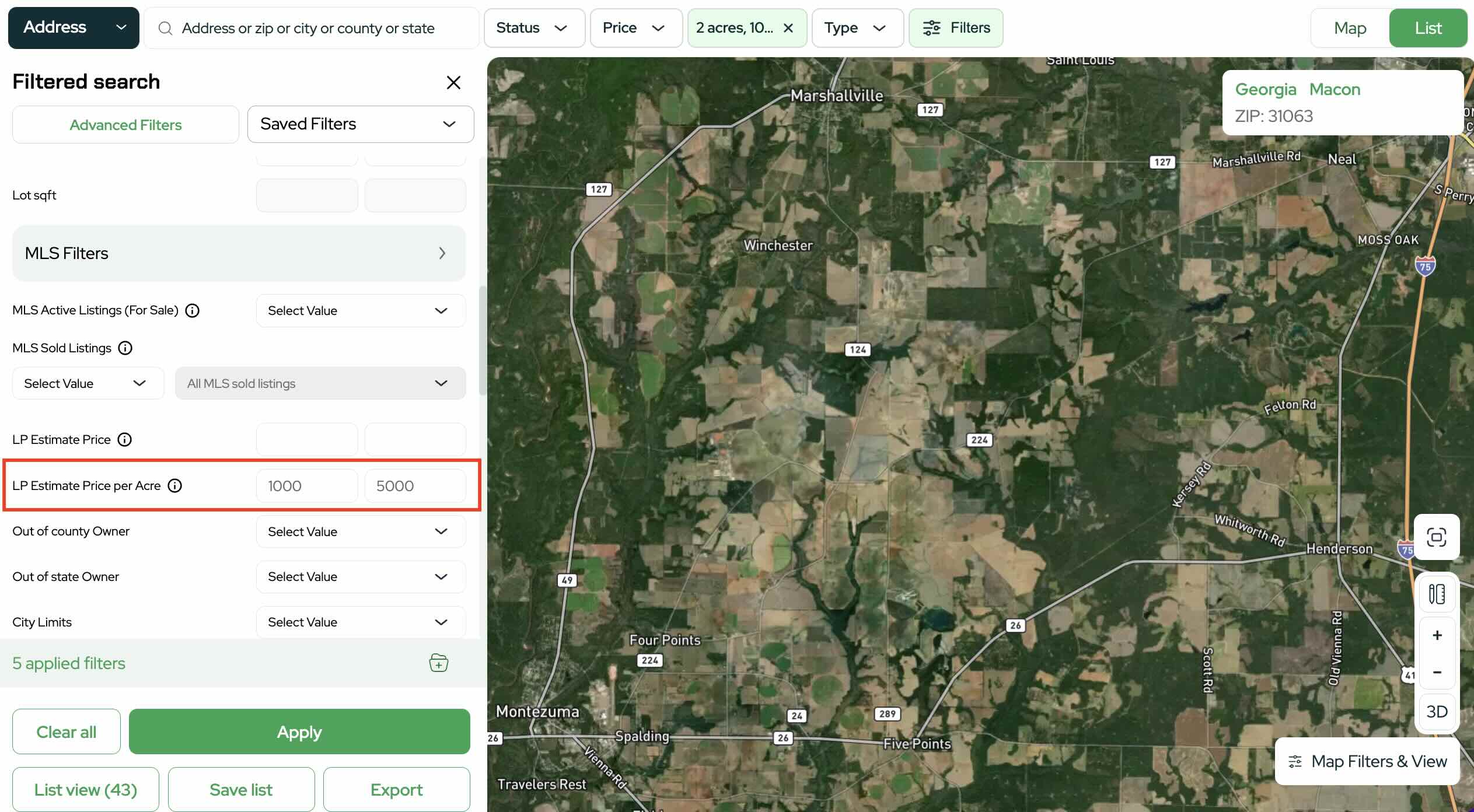Image resolution: width=1474 pixels, height=812 pixels.
Task: Open the Status filter menu
Action: click(x=533, y=28)
